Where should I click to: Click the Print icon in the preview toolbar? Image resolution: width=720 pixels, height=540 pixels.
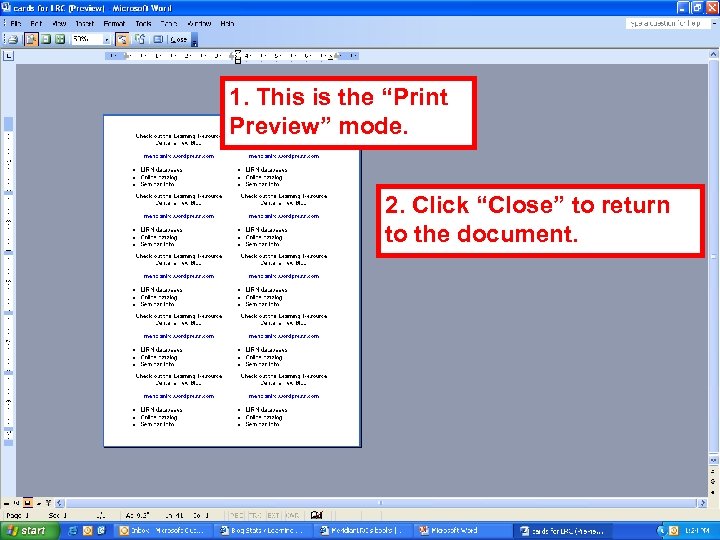click(x=13, y=39)
